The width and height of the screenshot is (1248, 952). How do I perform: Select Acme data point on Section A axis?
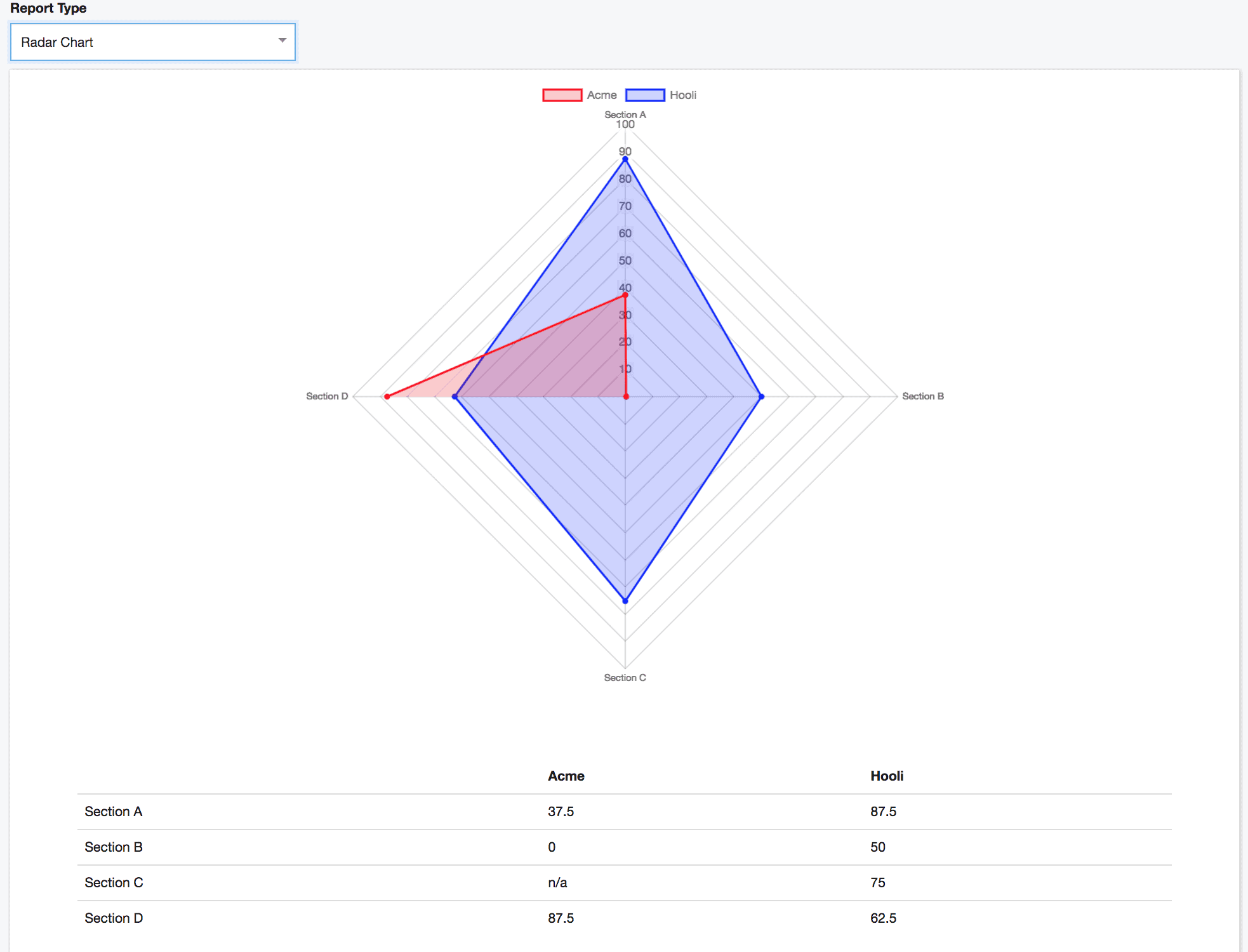tap(625, 295)
